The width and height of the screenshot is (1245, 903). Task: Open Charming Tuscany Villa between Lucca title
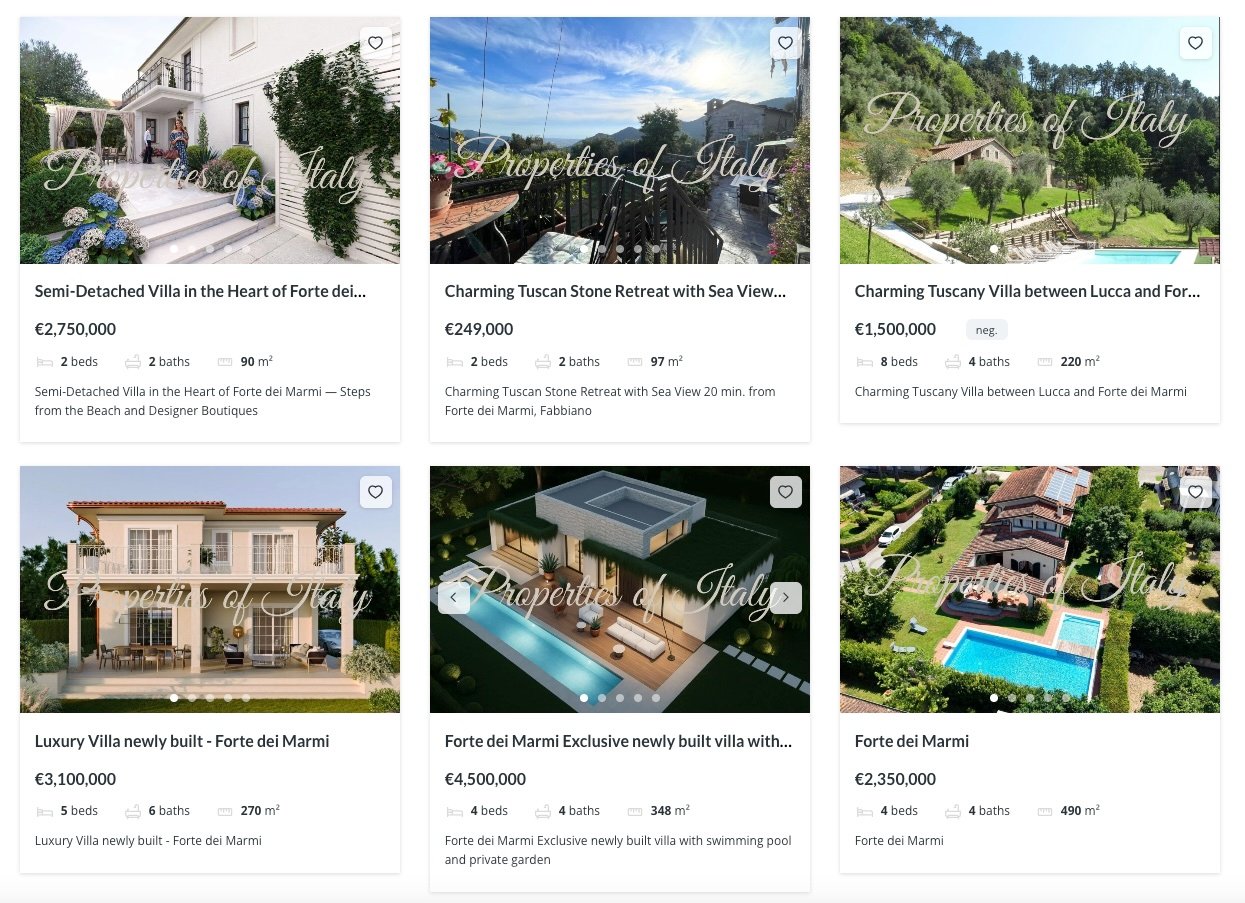click(x=1027, y=292)
